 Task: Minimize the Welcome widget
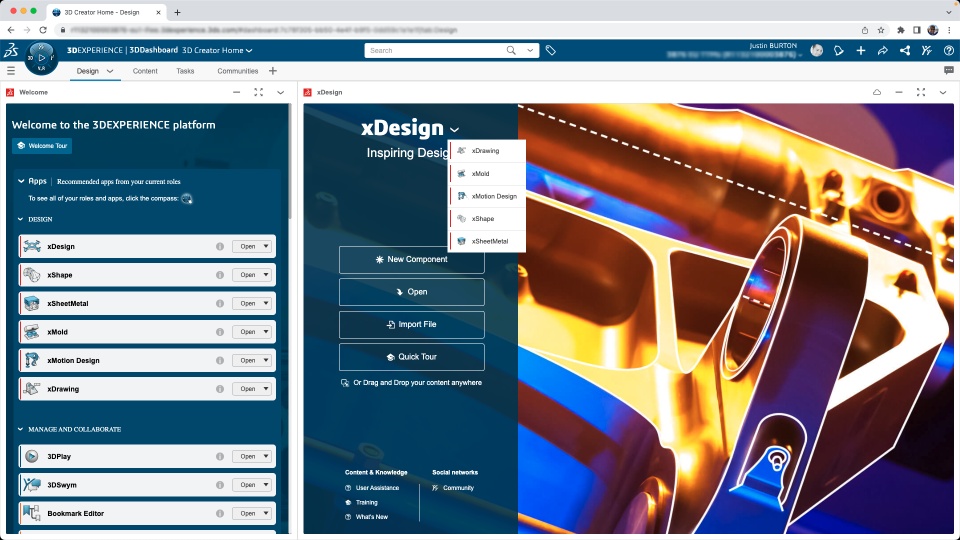point(236,92)
